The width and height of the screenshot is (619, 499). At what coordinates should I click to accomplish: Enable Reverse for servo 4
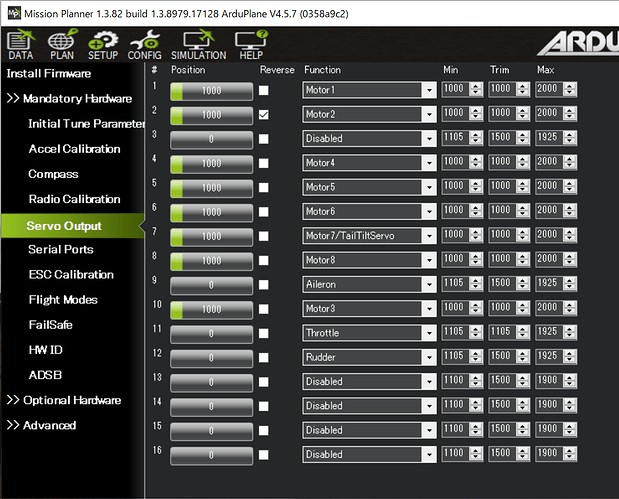click(264, 163)
